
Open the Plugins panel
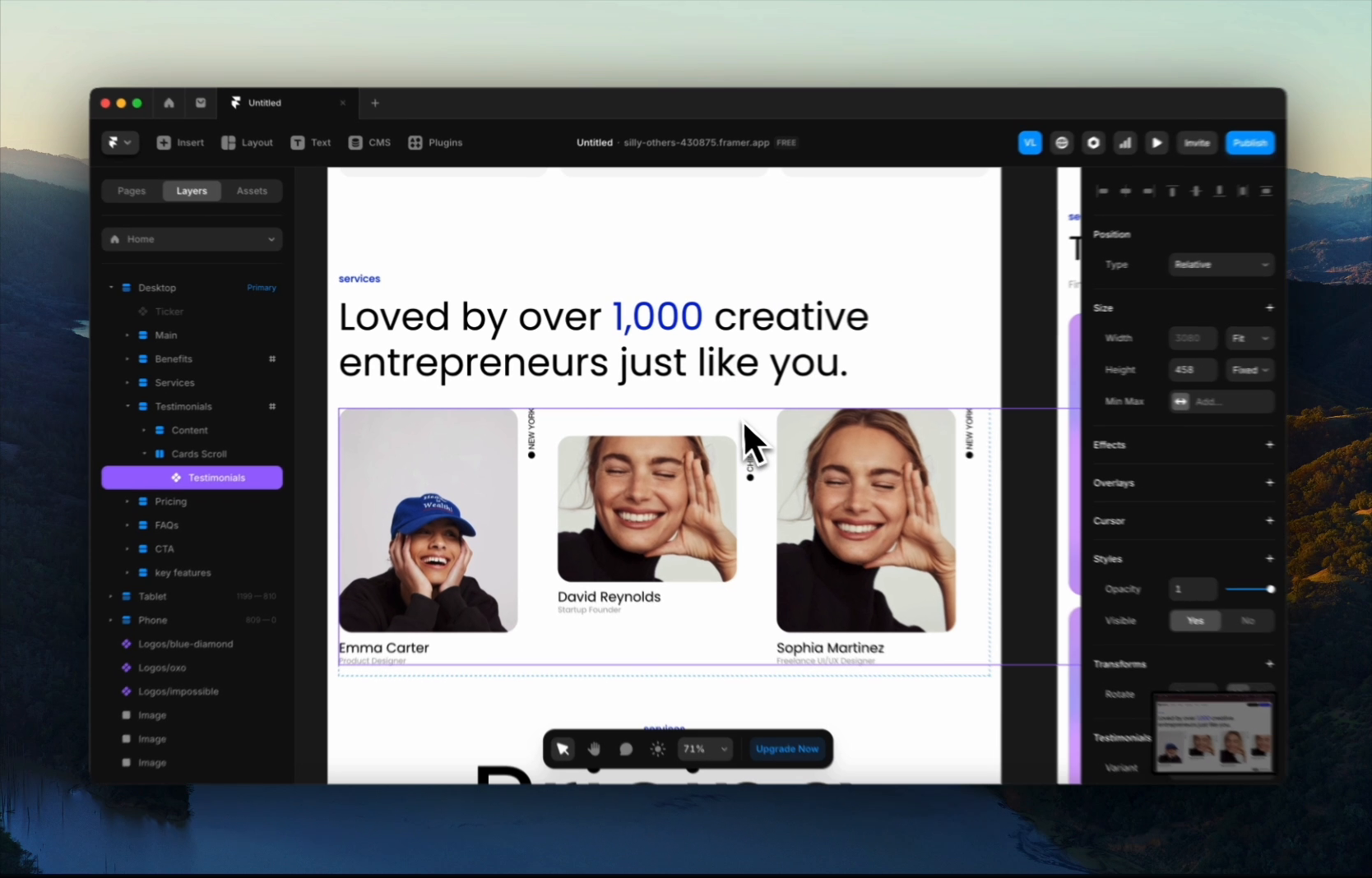coord(435,142)
